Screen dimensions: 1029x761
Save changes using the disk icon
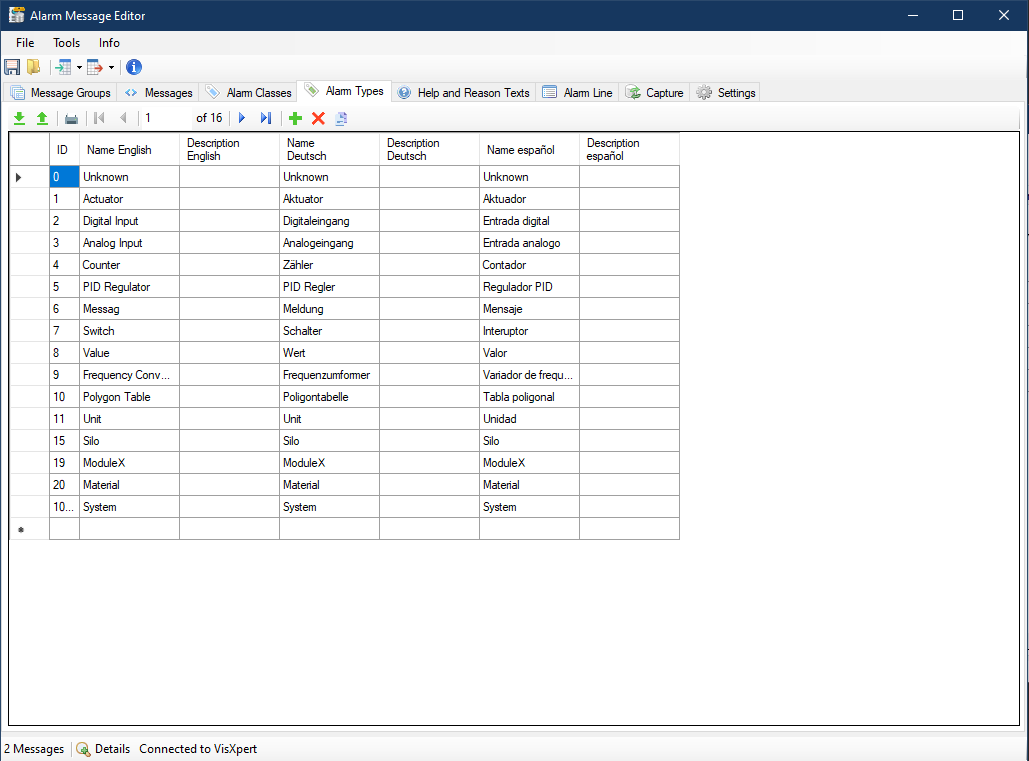pyautogui.click(x=12, y=67)
